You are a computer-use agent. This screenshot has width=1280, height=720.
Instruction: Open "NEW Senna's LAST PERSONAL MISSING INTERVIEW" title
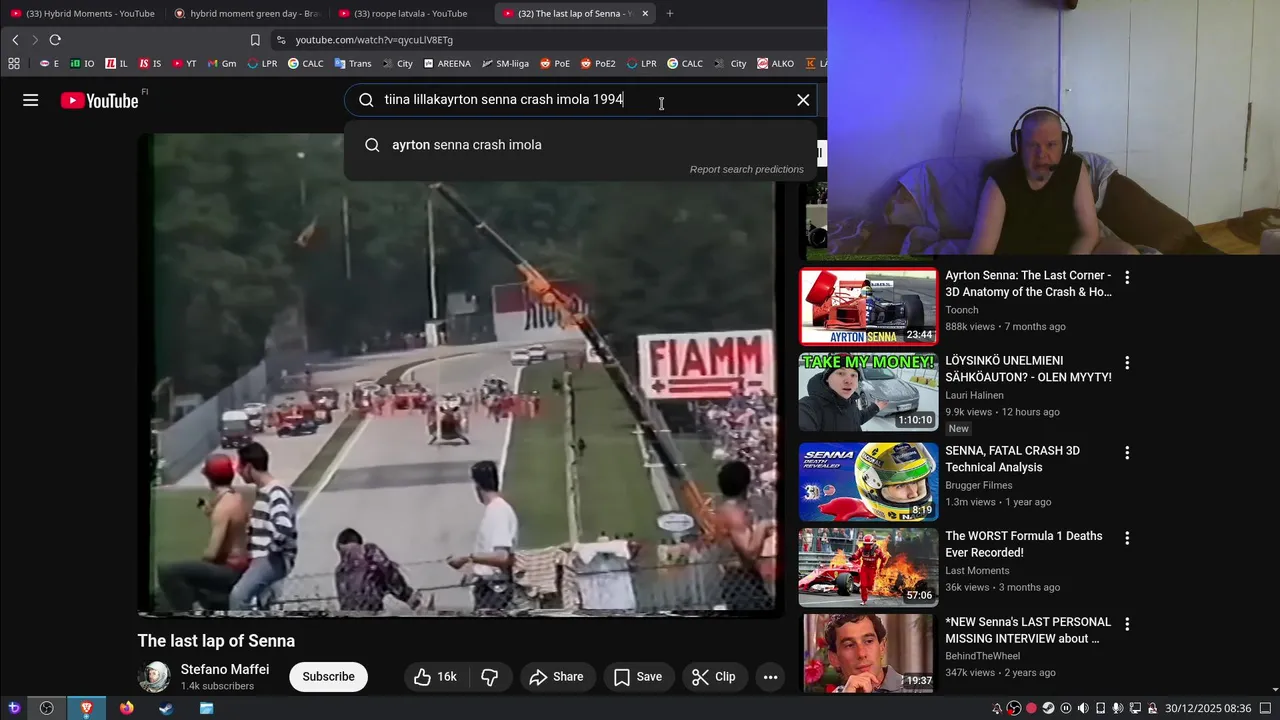pos(1028,630)
